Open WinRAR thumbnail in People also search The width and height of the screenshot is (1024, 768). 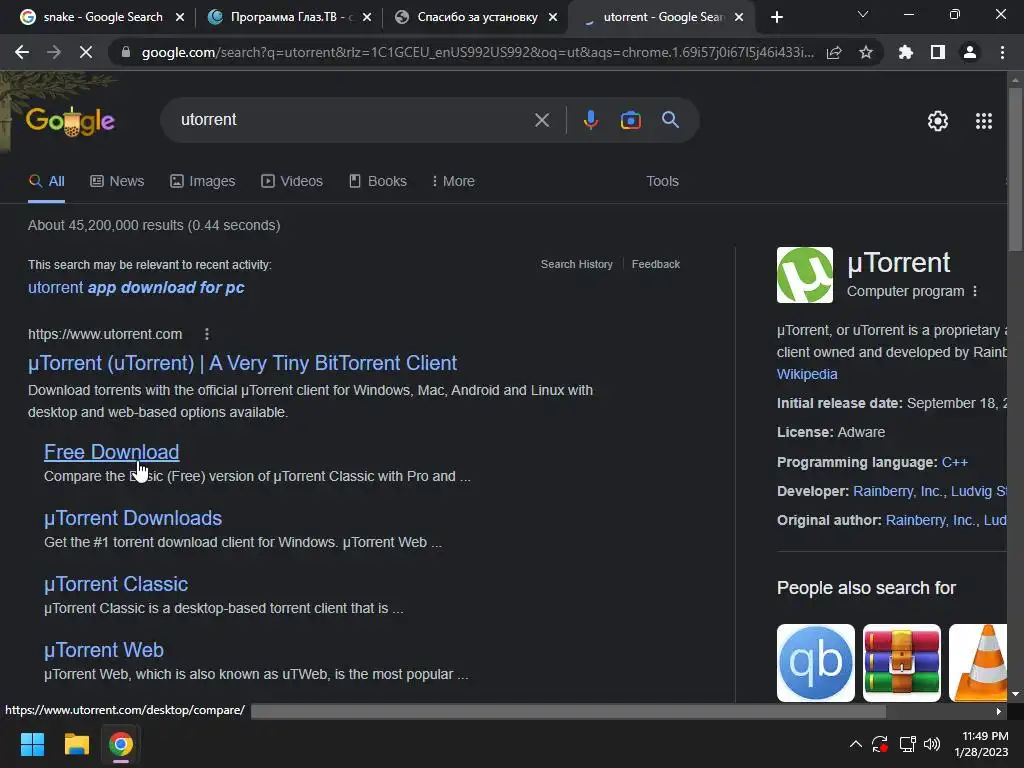pyautogui.click(x=902, y=663)
